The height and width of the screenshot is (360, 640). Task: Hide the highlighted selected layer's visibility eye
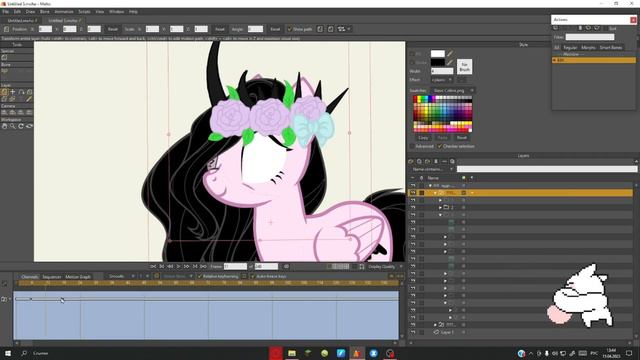413,193
